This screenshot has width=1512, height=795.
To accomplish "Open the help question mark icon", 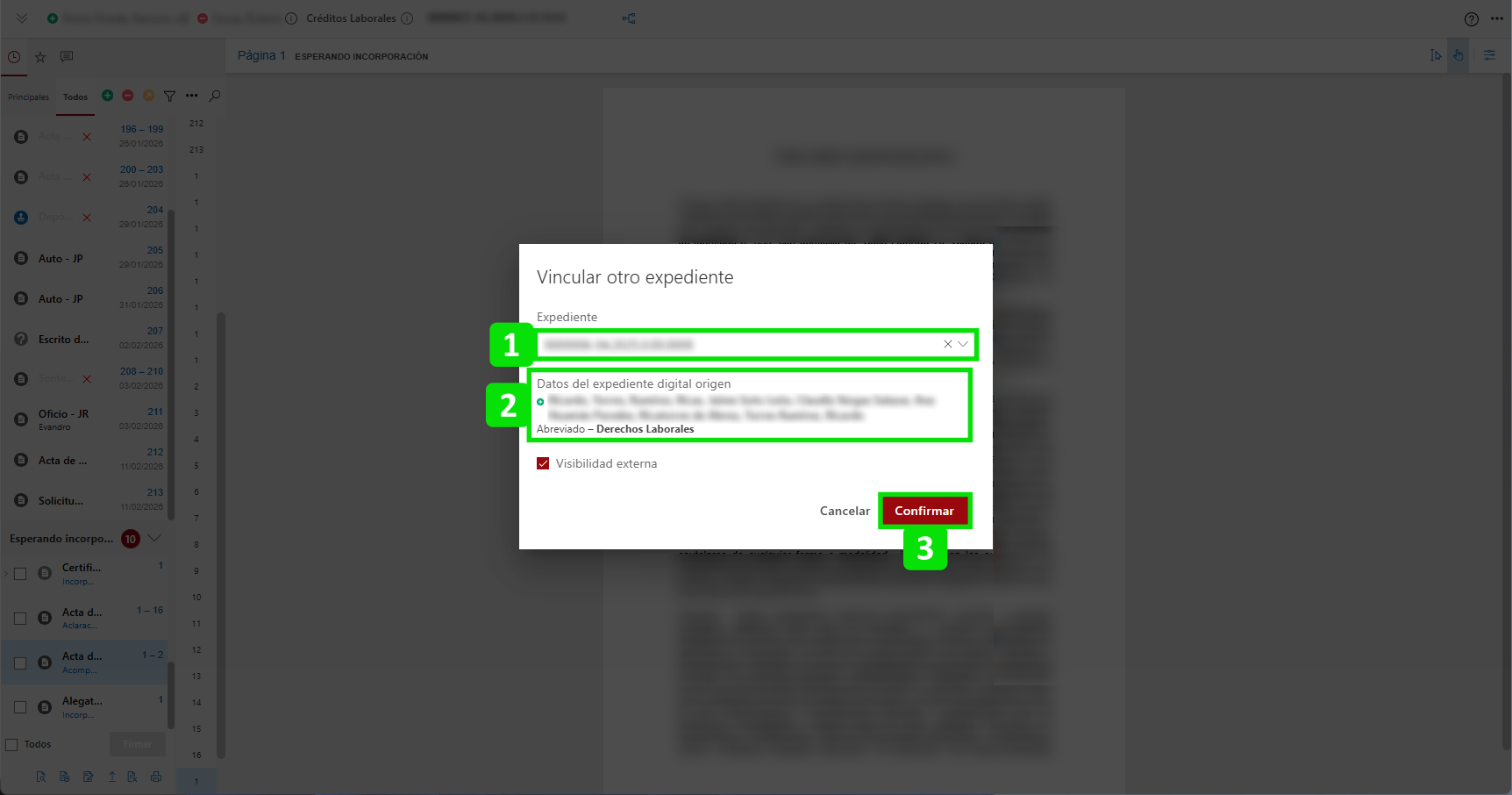I will tap(1472, 19).
